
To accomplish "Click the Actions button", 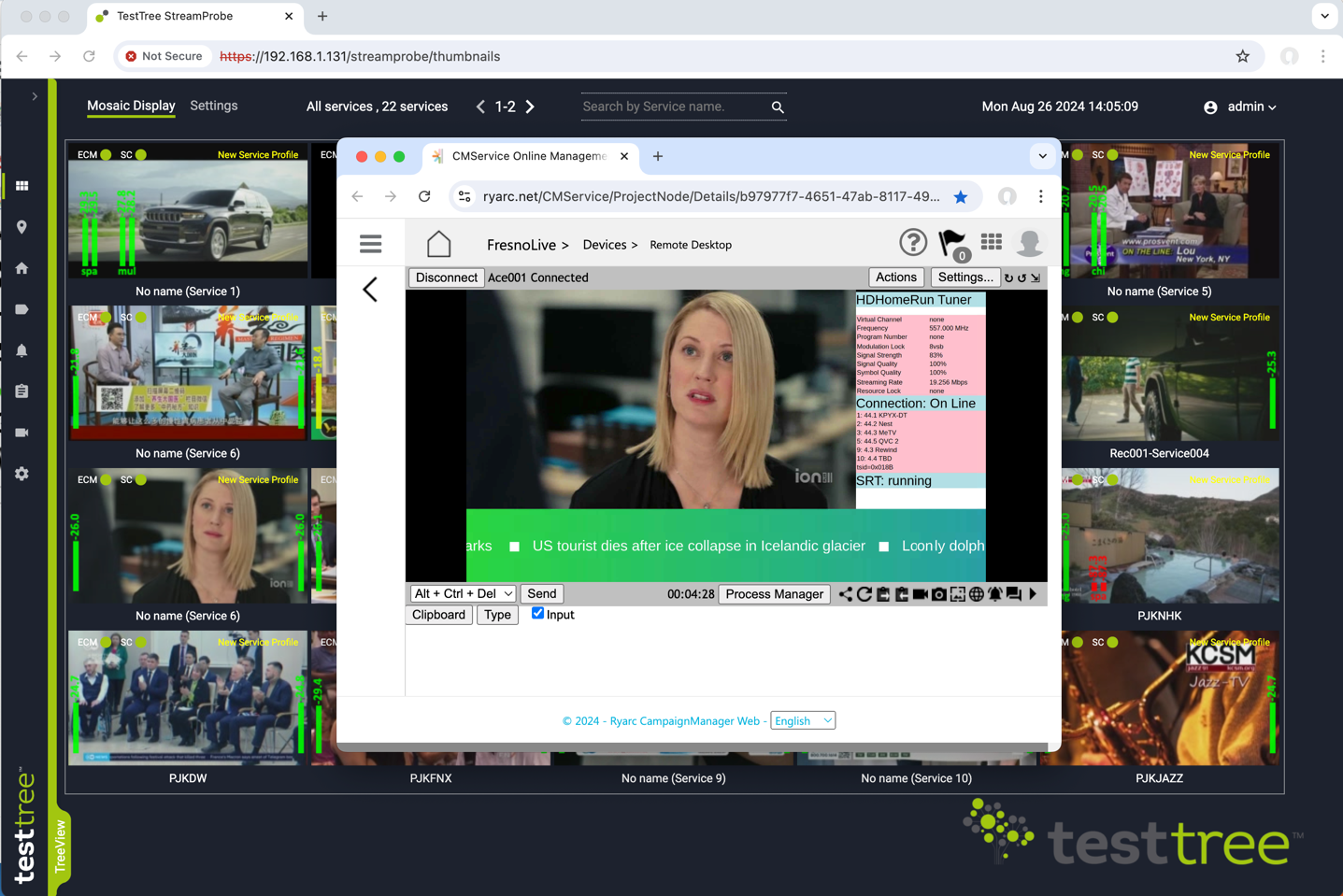I will (895, 277).
